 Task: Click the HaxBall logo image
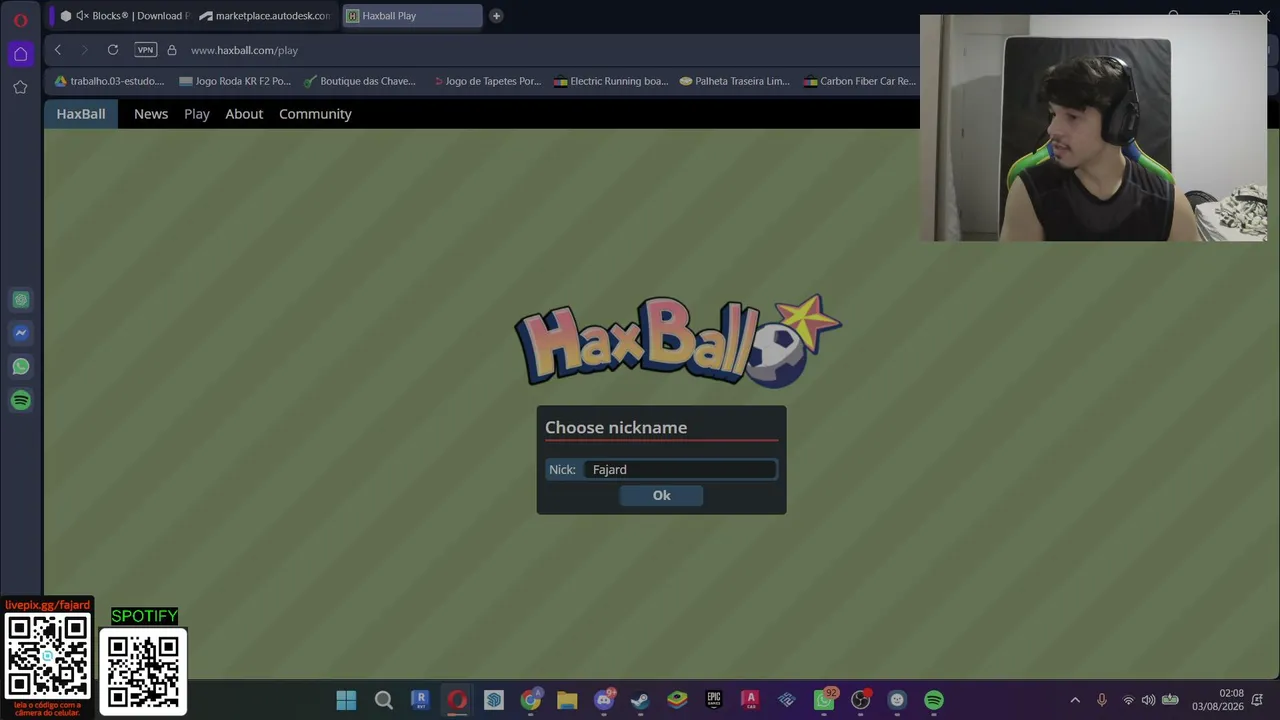(678, 341)
